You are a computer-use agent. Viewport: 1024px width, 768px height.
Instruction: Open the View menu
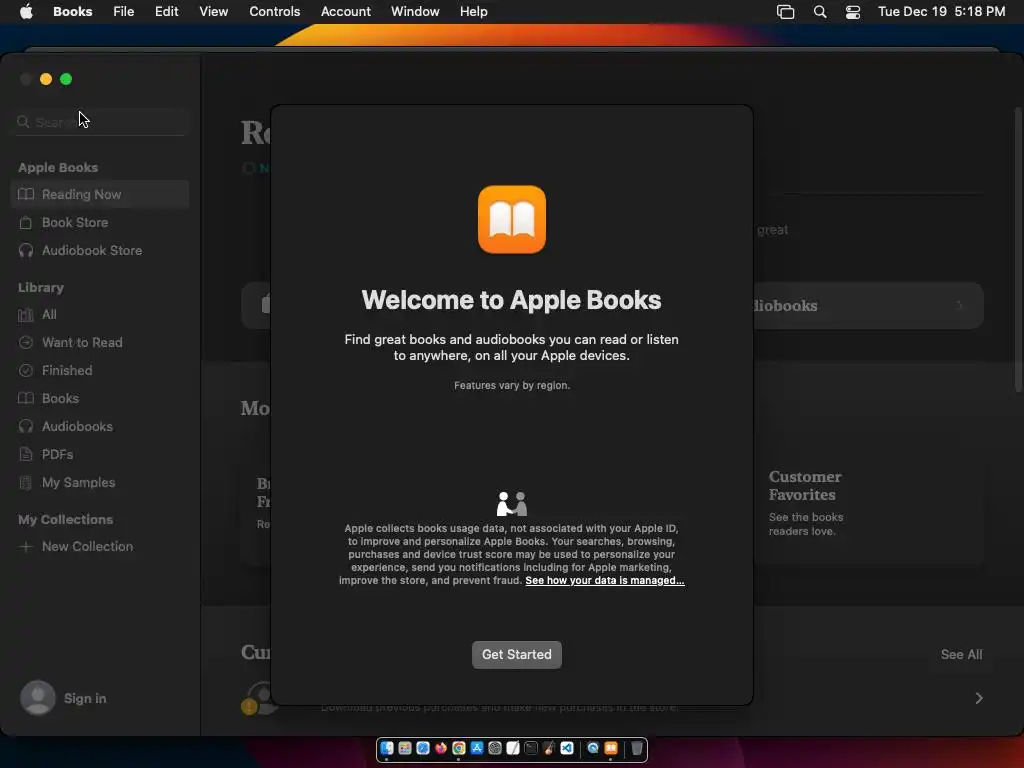(x=214, y=11)
